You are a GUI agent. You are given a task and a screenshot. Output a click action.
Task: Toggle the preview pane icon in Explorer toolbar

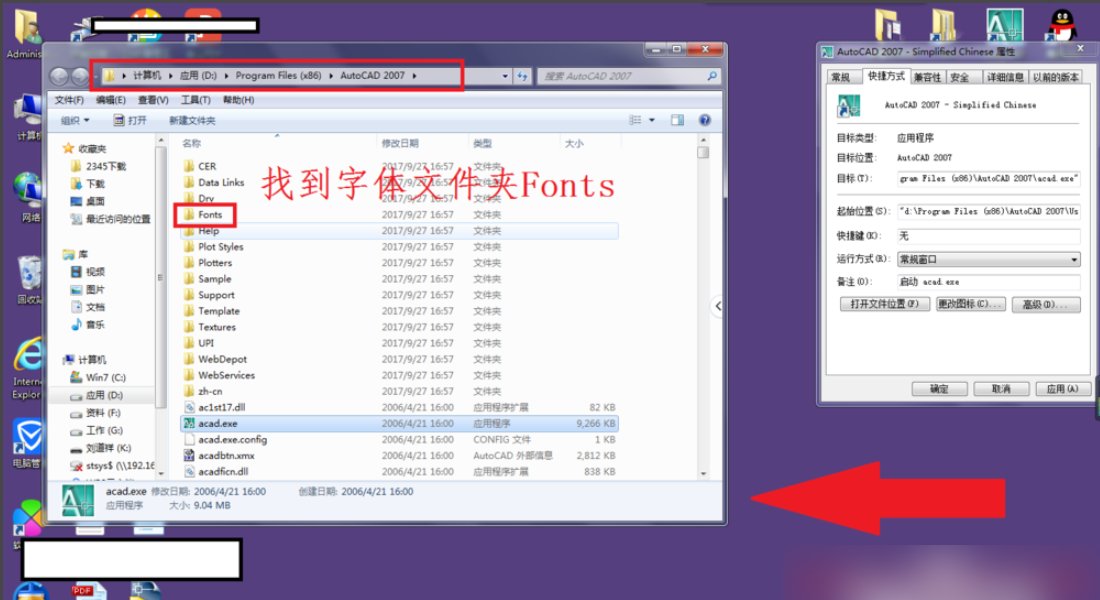coord(676,119)
